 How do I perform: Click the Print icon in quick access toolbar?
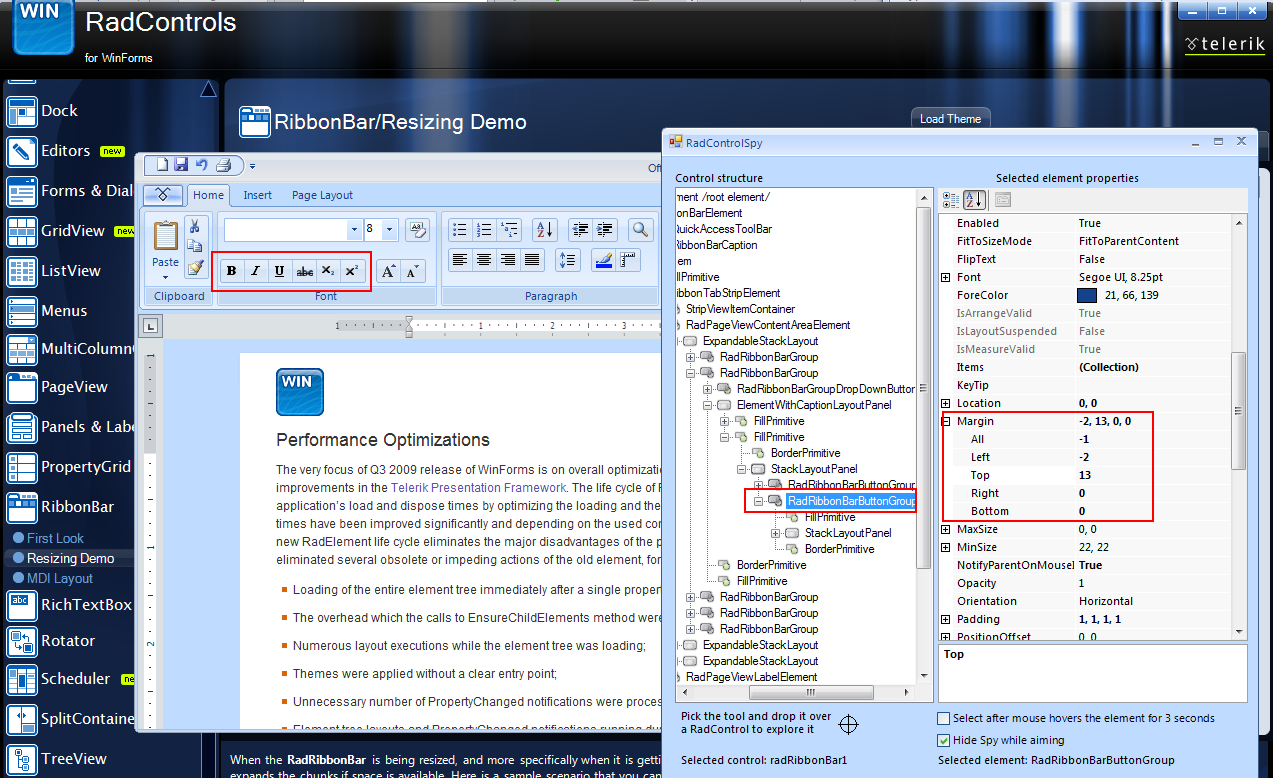pos(223,165)
